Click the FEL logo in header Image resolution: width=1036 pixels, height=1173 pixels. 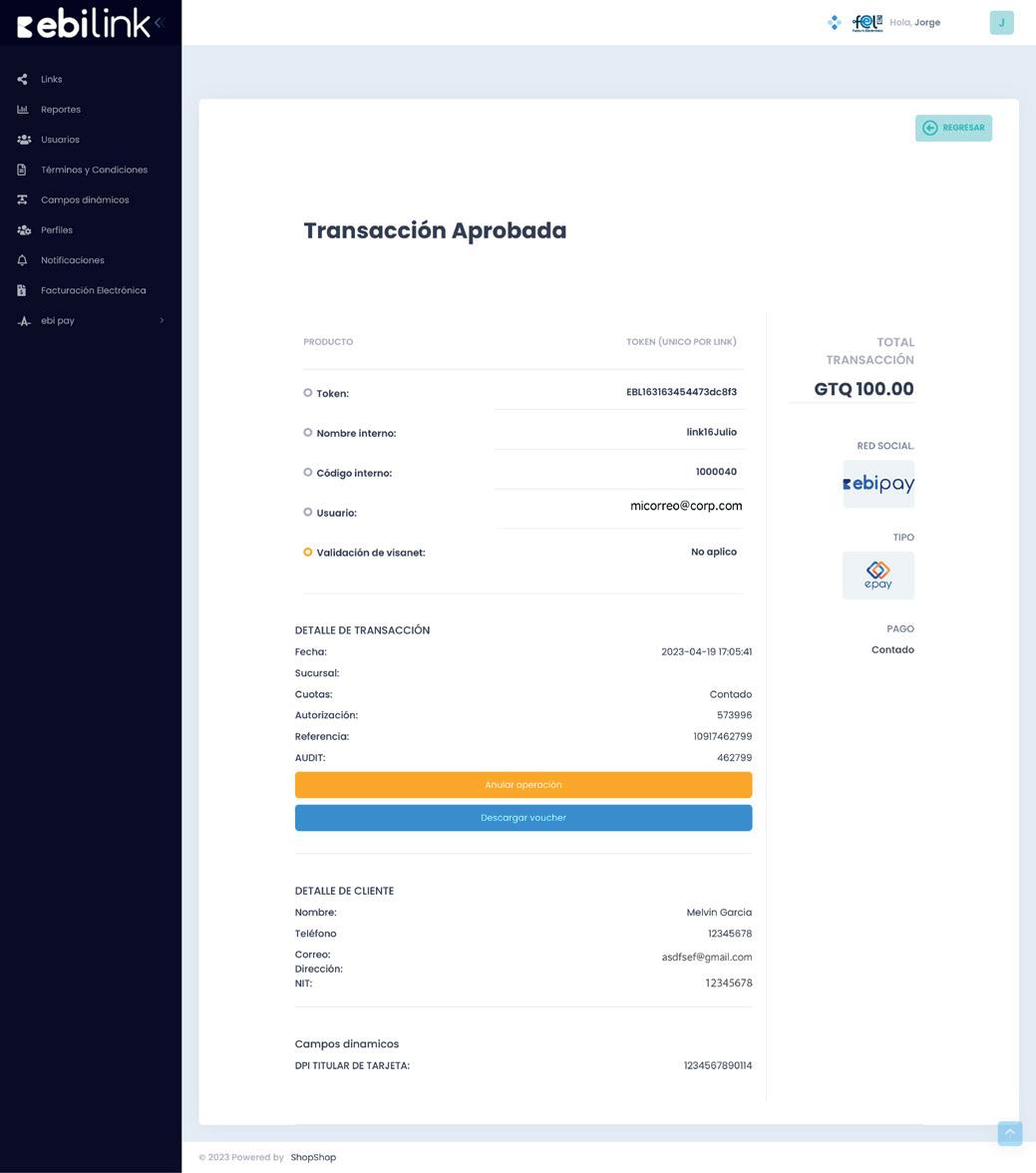click(x=867, y=22)
